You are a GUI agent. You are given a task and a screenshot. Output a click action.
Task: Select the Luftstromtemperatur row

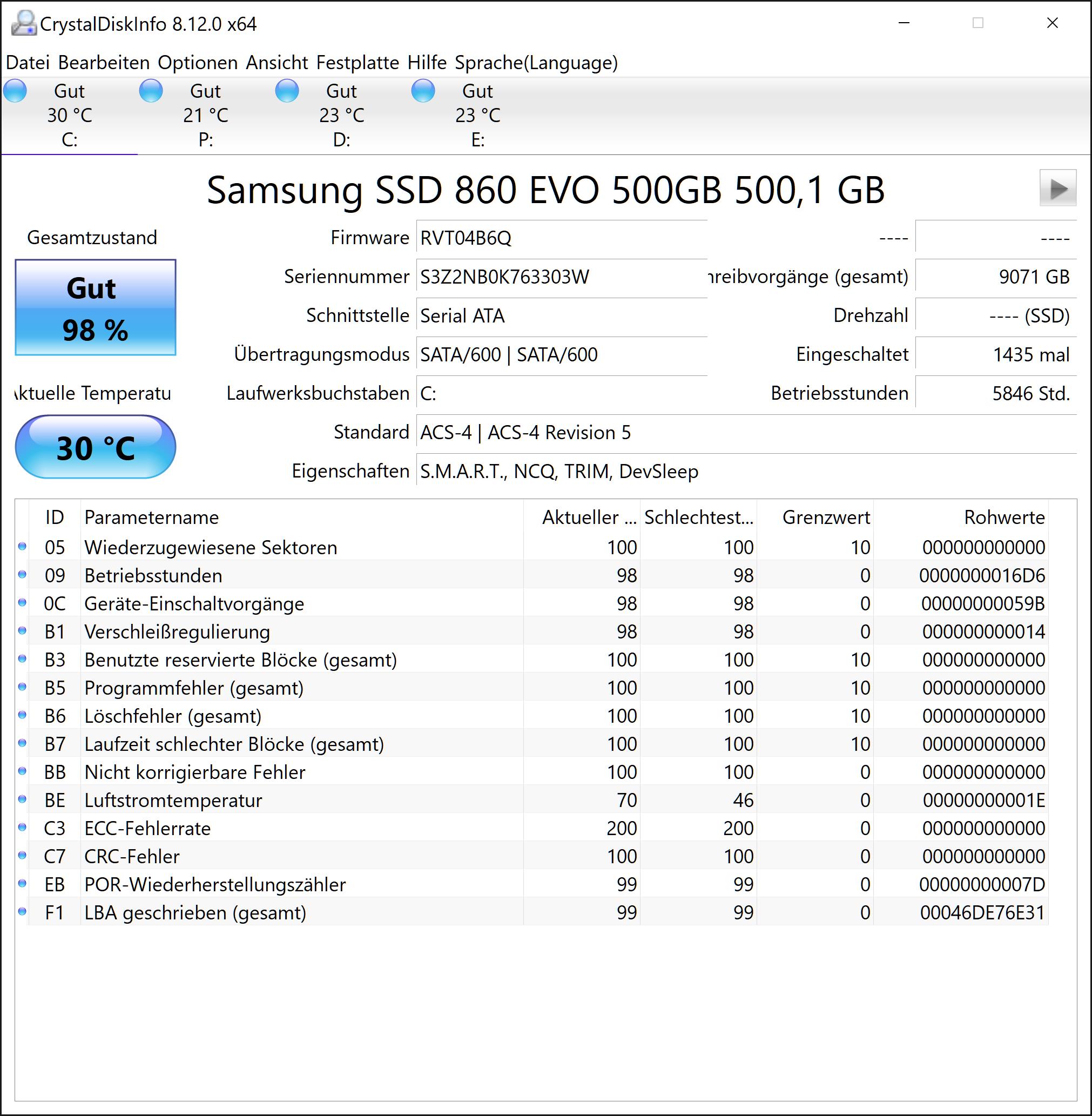pos(173,801)
